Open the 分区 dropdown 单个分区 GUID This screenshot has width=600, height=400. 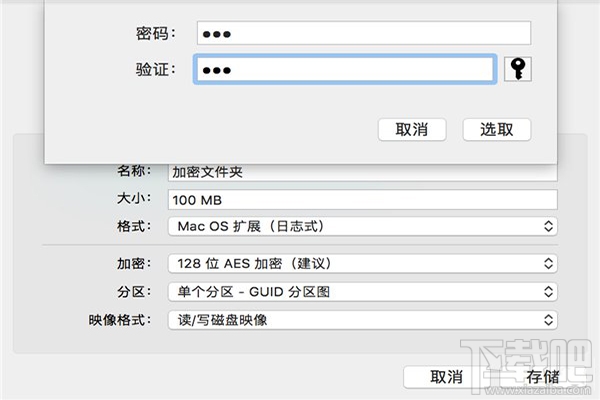pos(362,292)
